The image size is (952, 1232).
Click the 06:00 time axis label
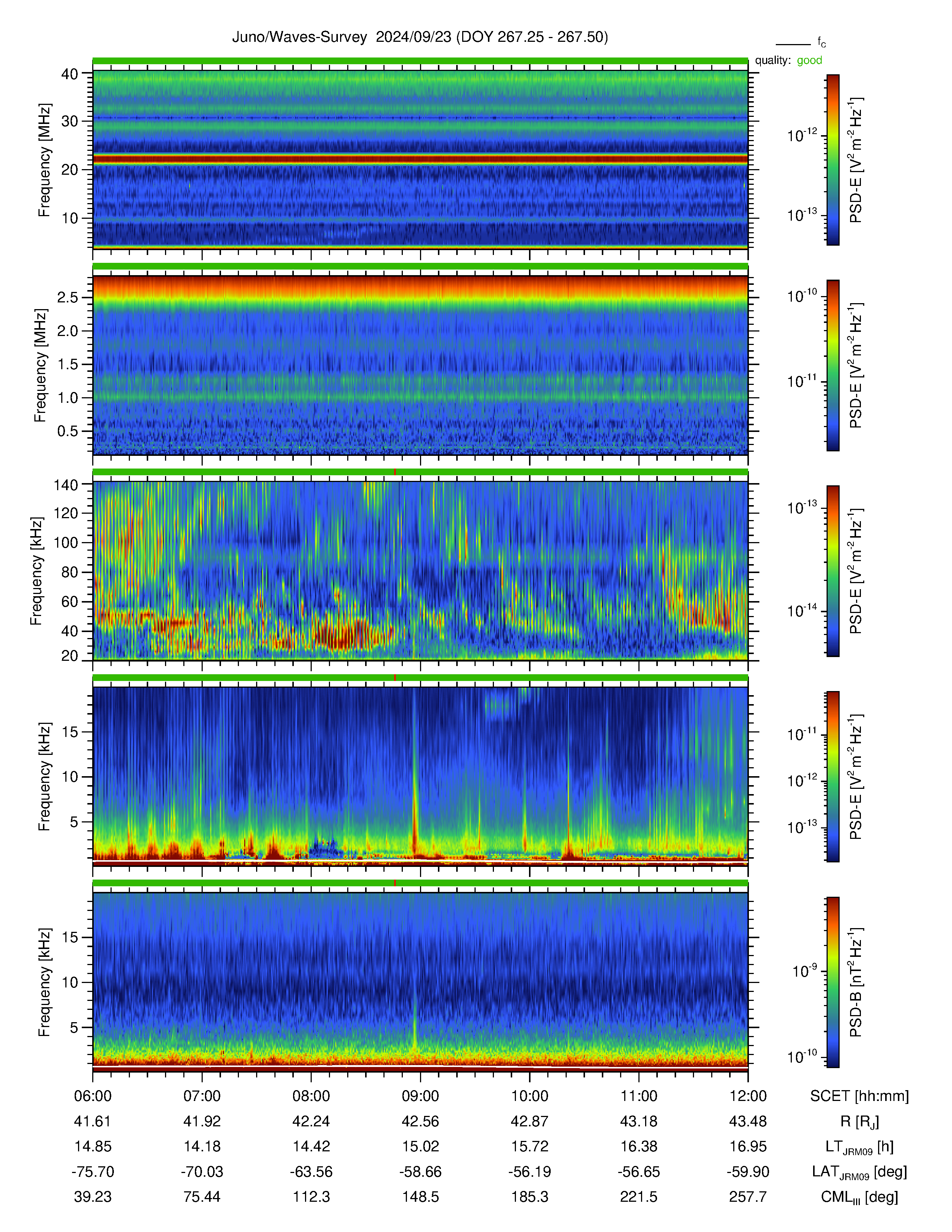pyautogui.click(x=93, y=1096)
